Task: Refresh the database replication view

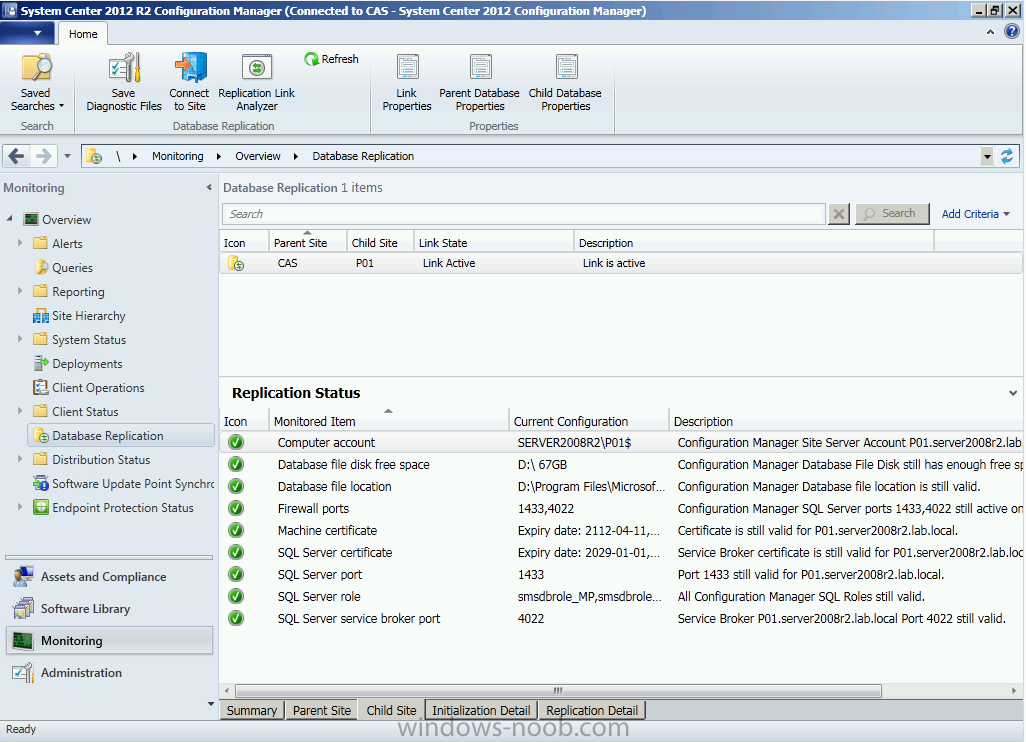Action: click(x=332, y=59)
